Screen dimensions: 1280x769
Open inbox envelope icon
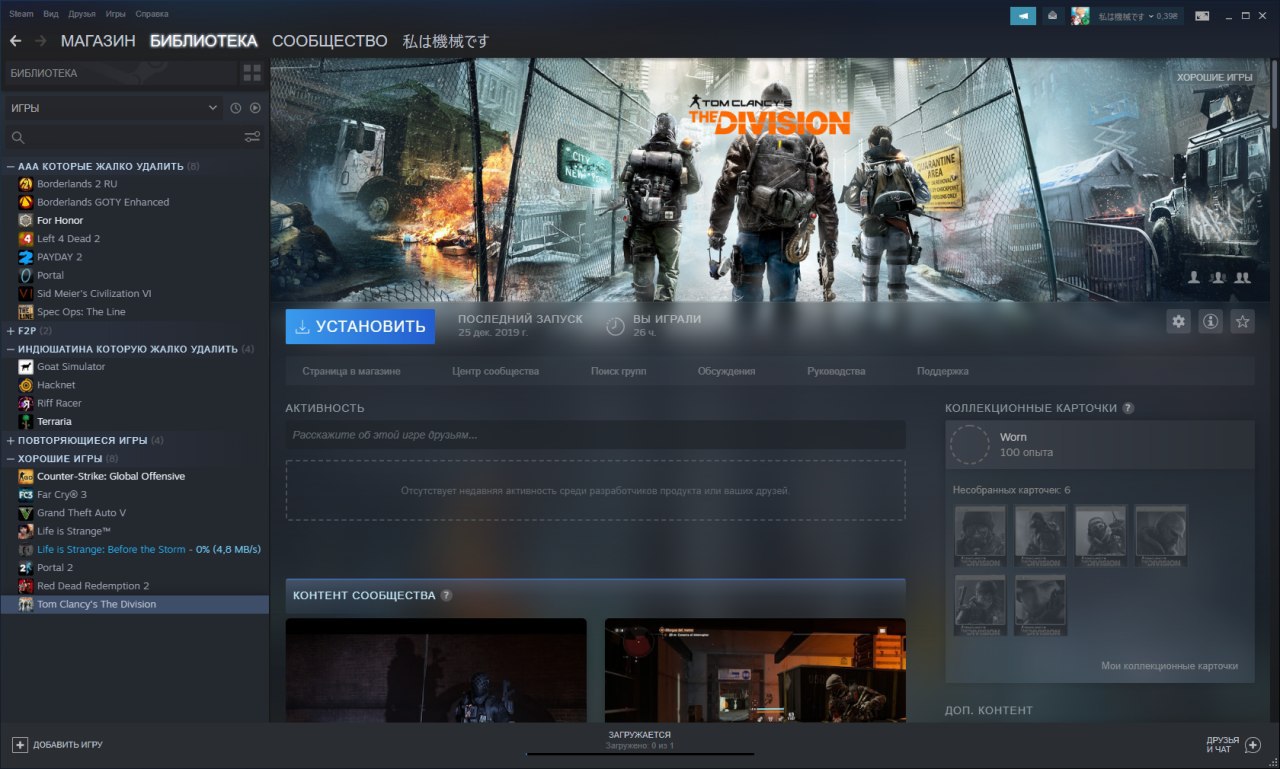tap(1053, 16)
